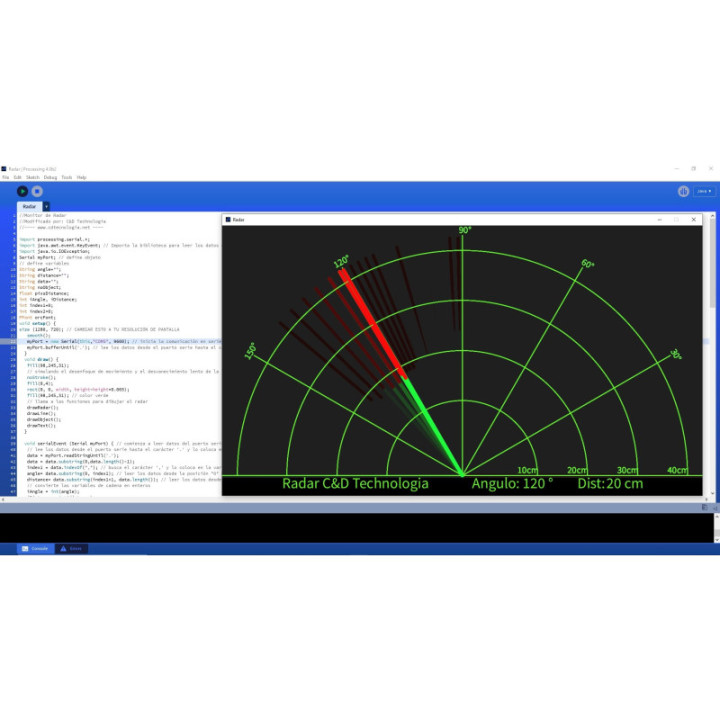Click the editor vertical scrollbar thumb

coord(713,264)
